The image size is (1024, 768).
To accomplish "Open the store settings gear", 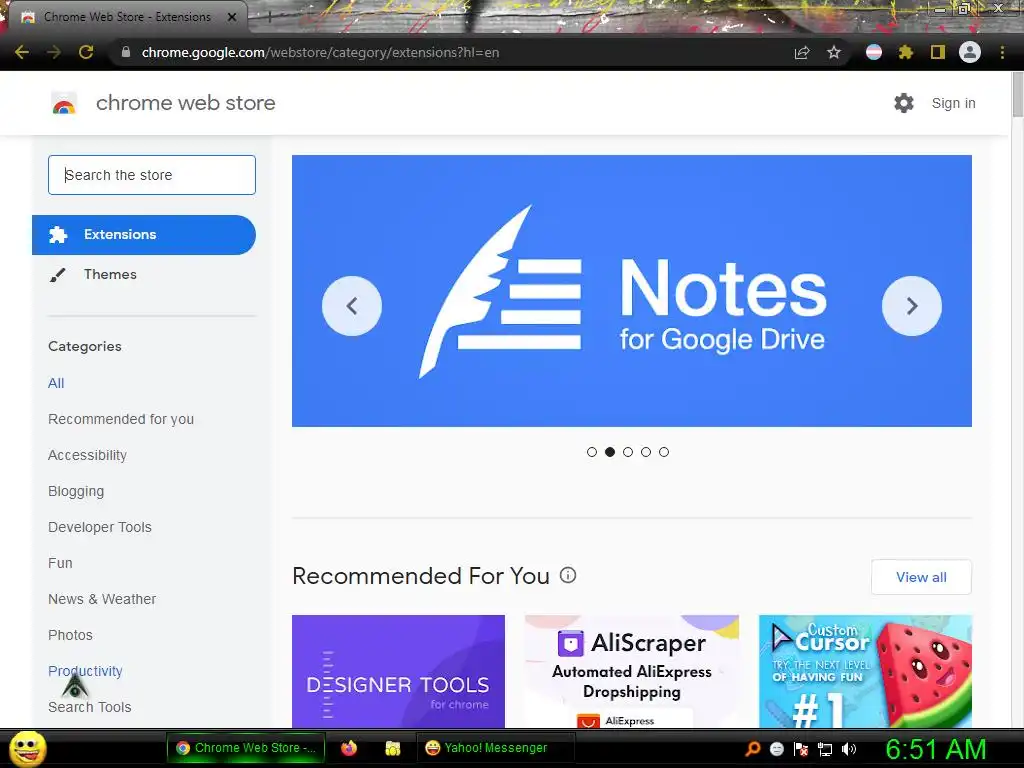I will tap(904, 103).
